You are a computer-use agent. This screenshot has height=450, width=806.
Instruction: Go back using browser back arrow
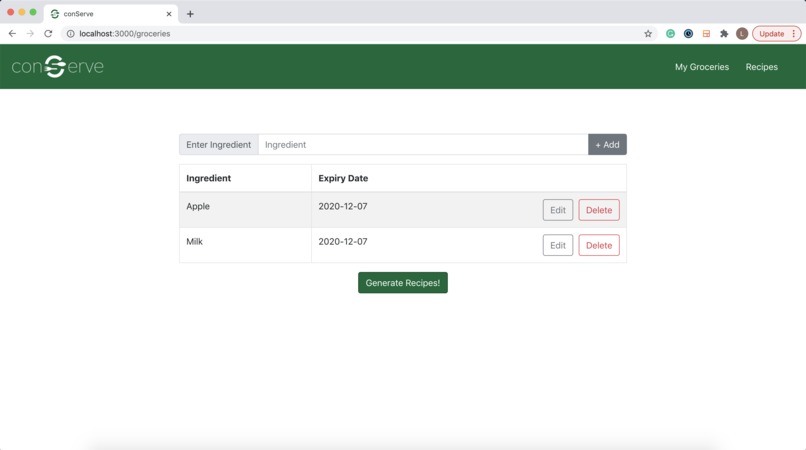(12, 33)
